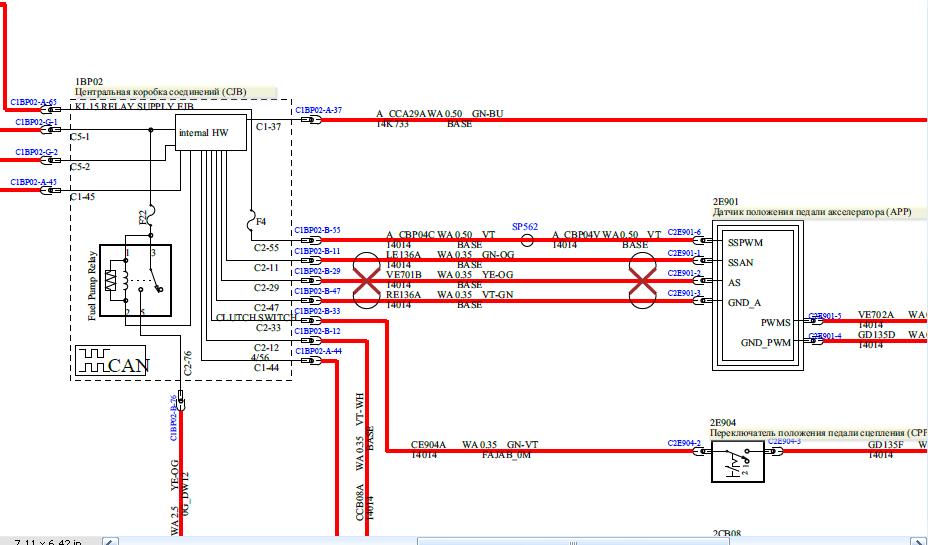Open connector link C2E901-4 at GND_PWM
The height and width of the screenshot is (545, 928).
click(825, 336)
